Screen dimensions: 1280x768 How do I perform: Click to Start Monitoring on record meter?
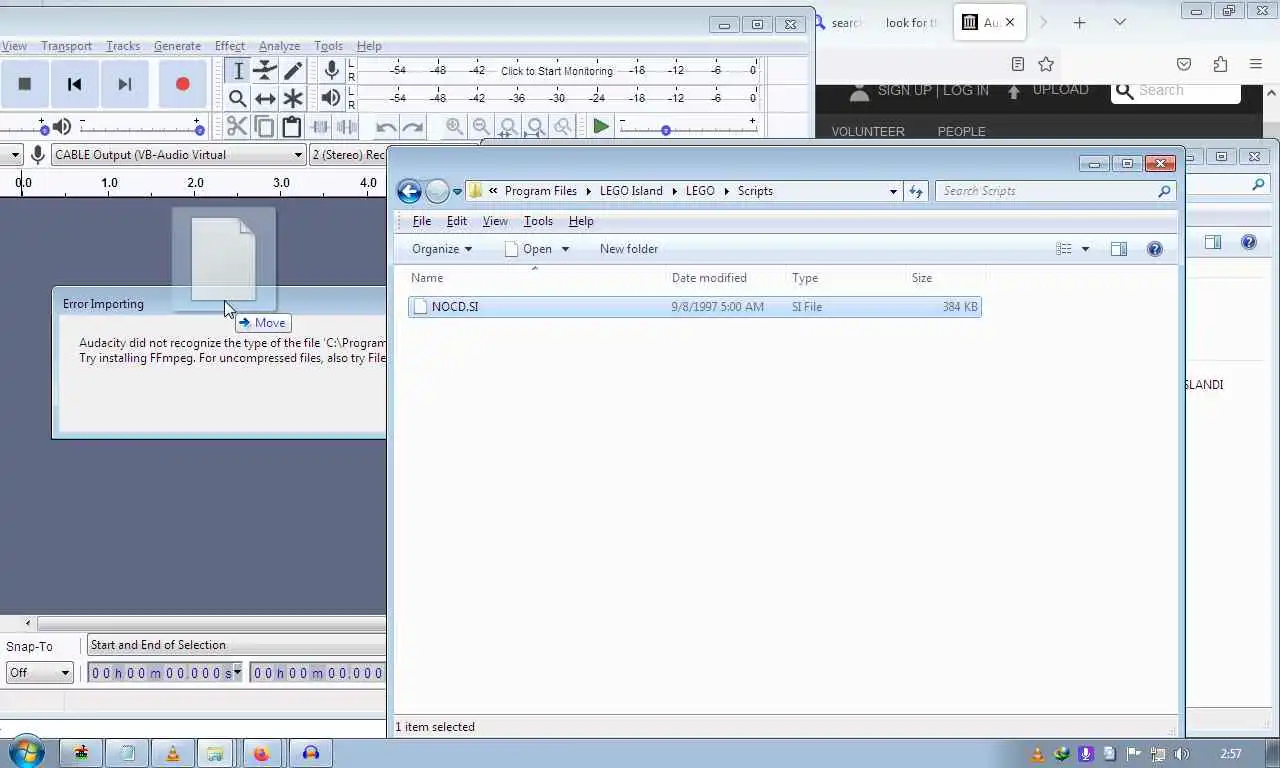(x=556, y=71)
